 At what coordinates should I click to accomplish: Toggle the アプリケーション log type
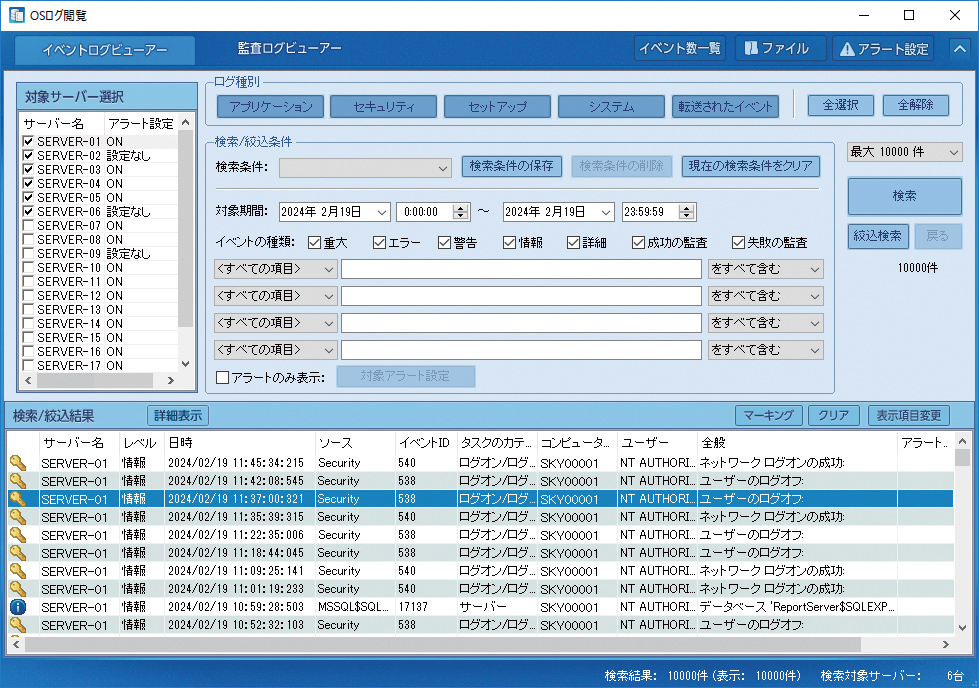pos(270,107)
